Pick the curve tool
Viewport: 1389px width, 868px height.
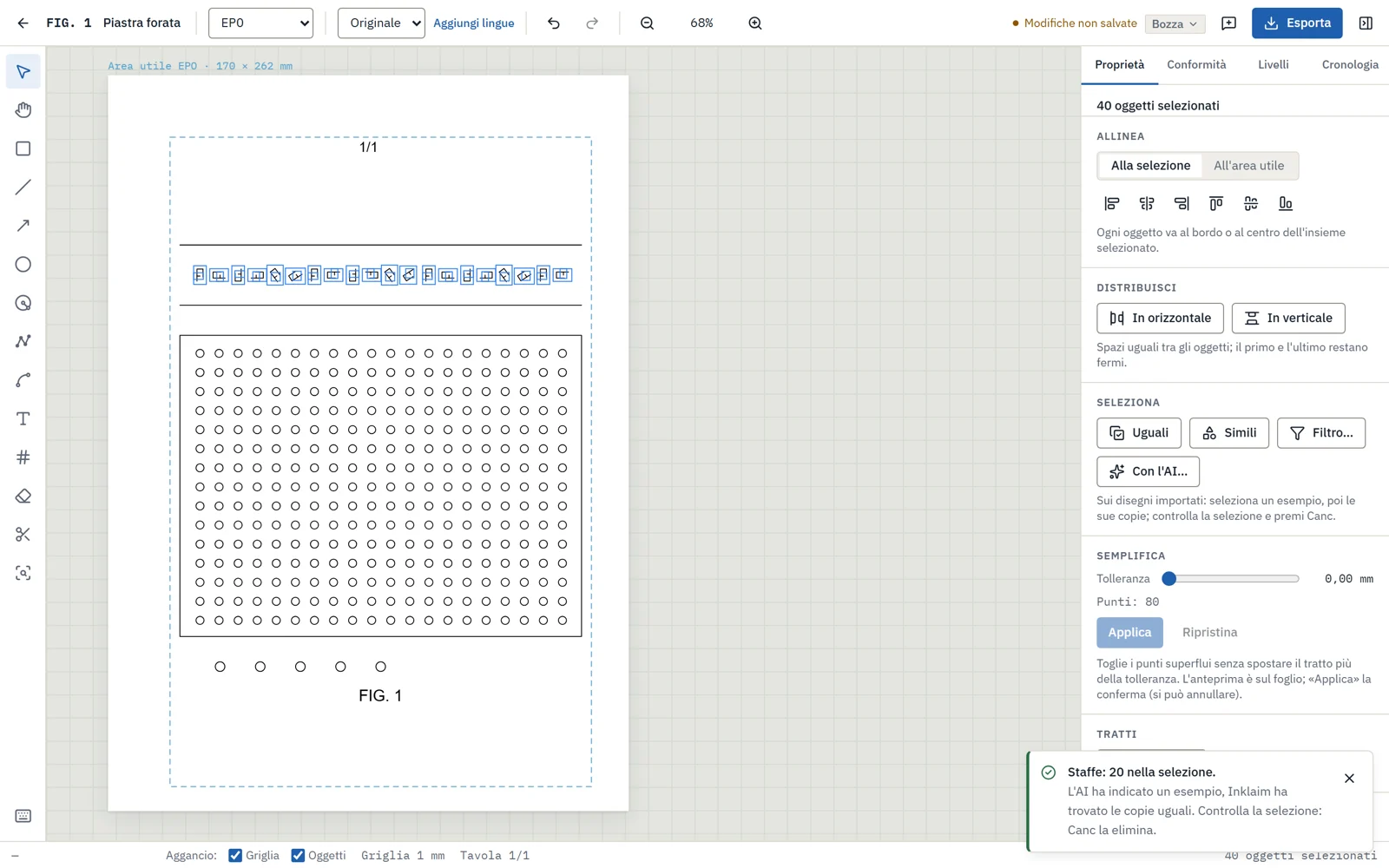pos(23,380)
